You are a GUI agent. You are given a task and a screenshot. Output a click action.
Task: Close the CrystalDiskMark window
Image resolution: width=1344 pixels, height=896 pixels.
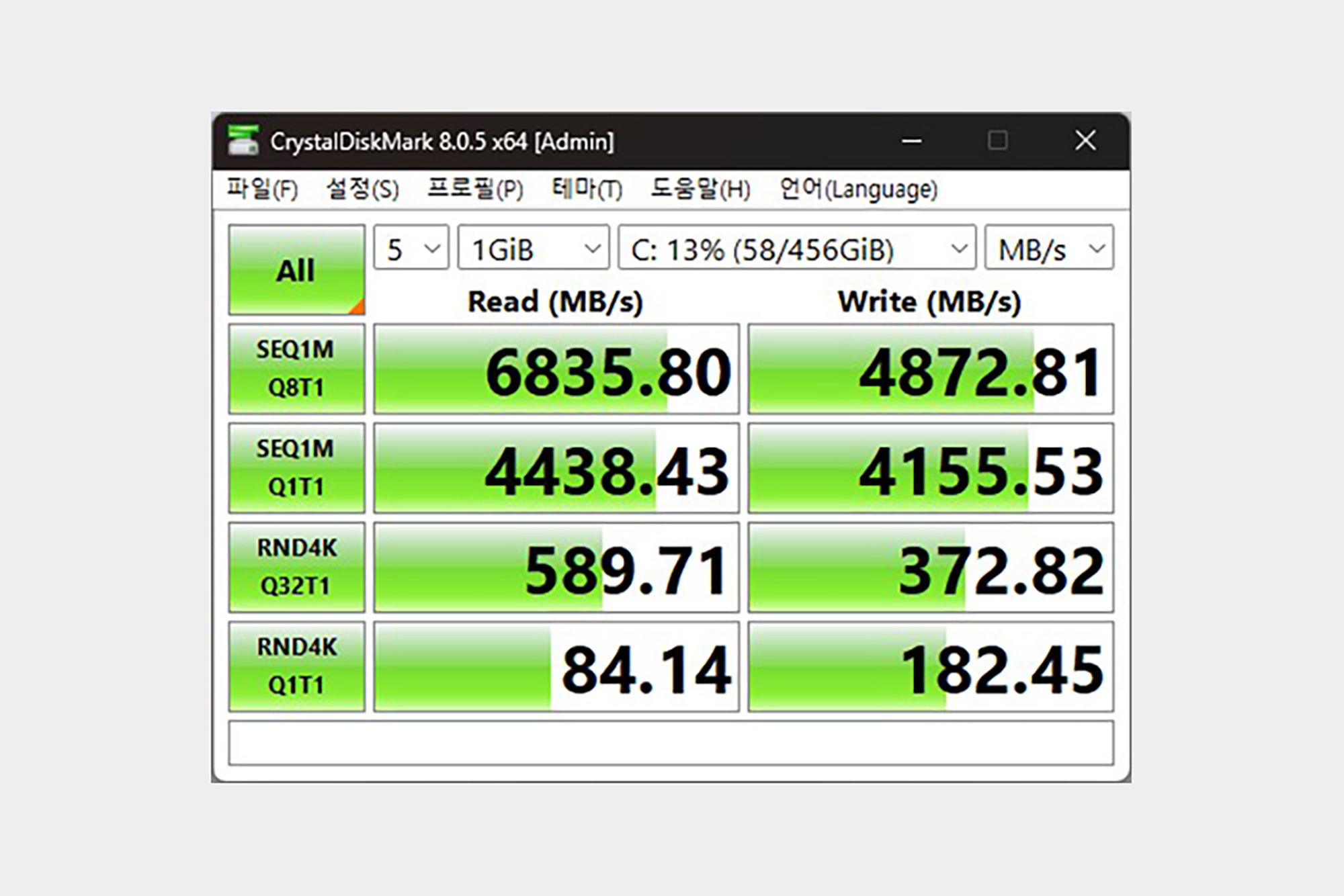coord(1085,141)
